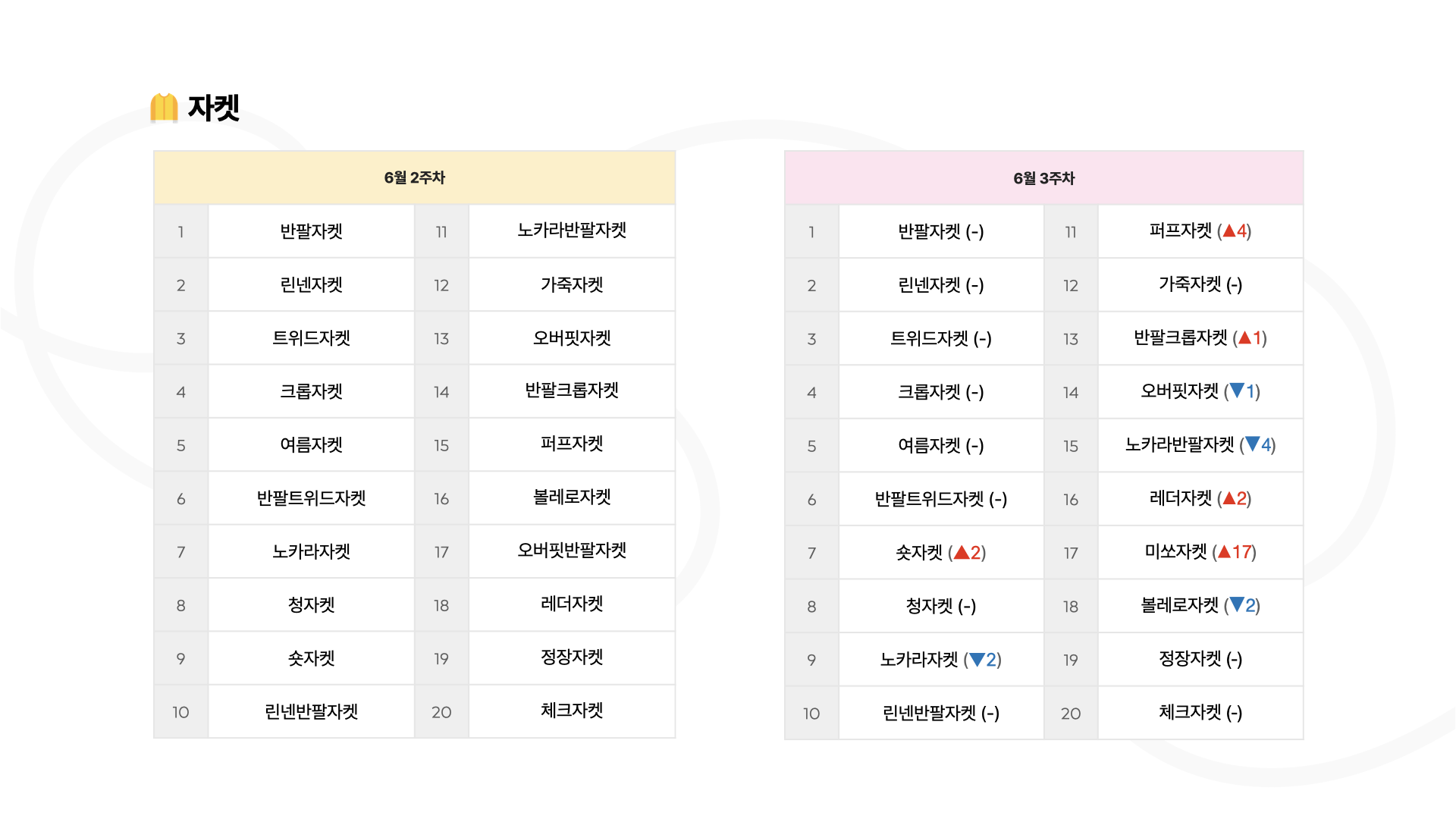Select the 6월 3주차 table header

(1044, 178)
